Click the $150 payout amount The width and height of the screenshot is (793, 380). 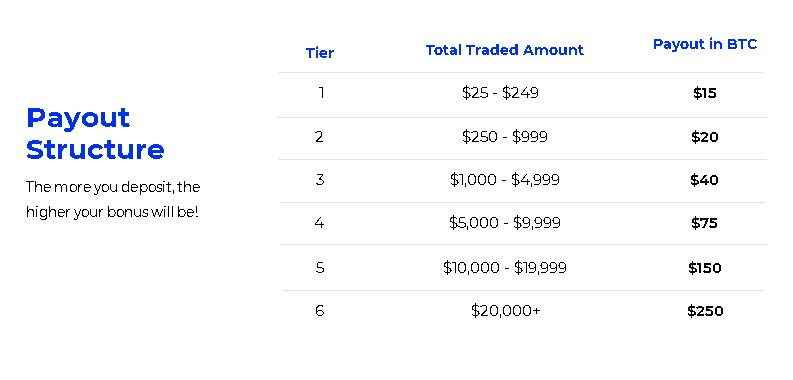pos(704,268)
